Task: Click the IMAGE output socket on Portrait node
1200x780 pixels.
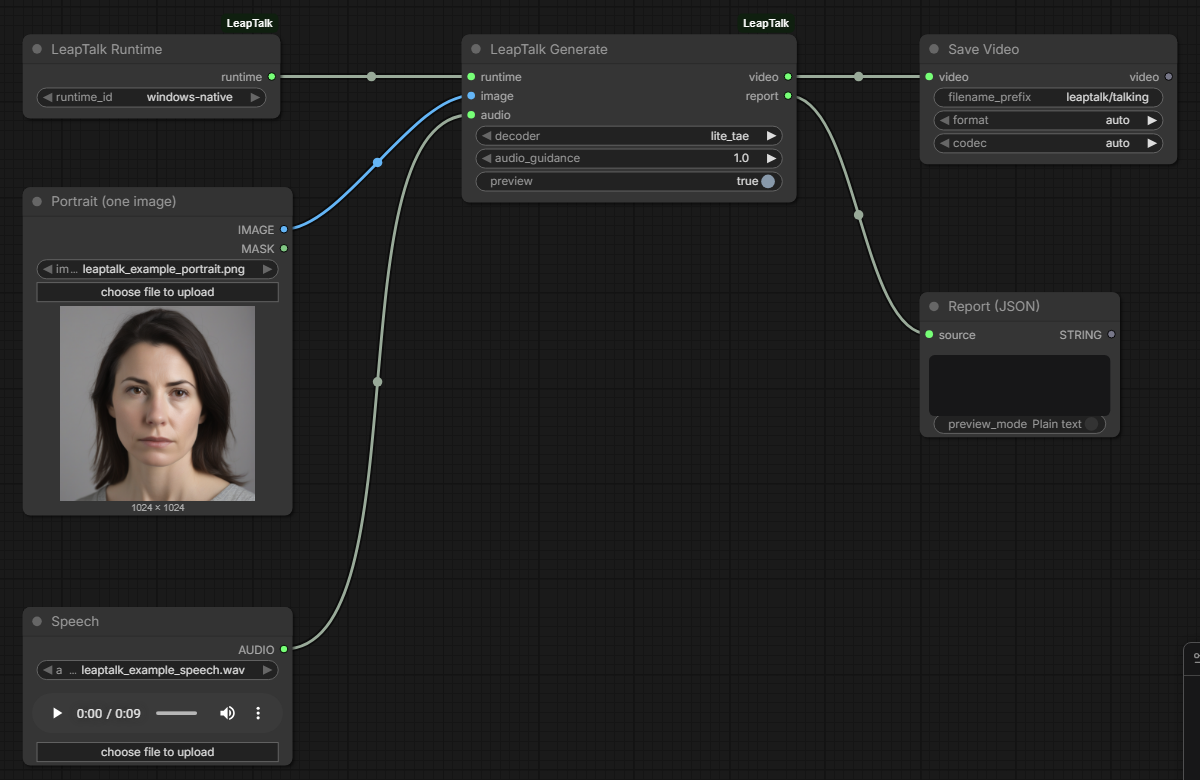Action: [x=284, y=229]
